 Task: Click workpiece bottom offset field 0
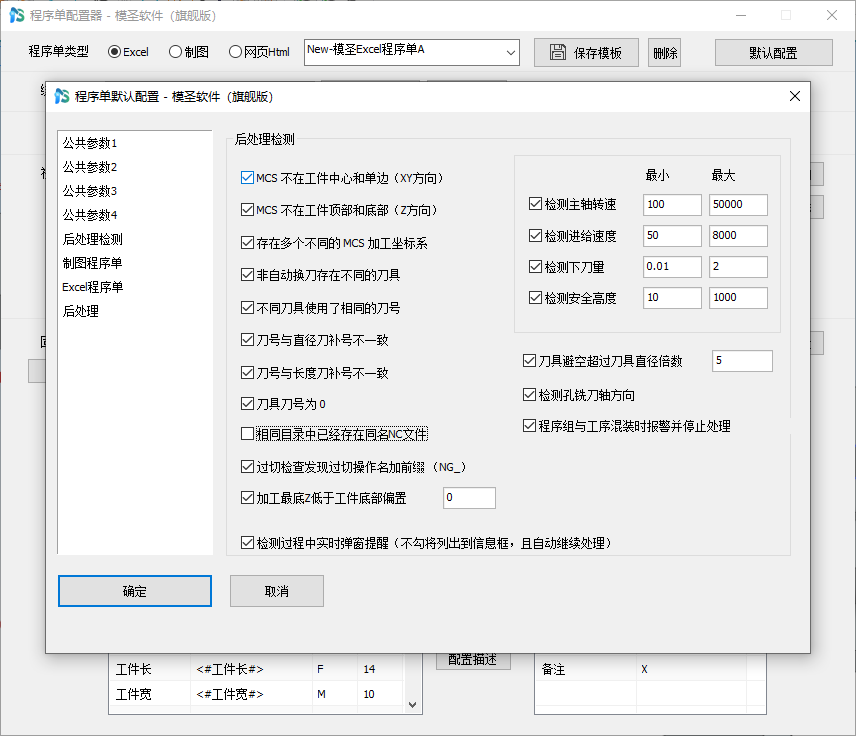(x=469, y=498)
